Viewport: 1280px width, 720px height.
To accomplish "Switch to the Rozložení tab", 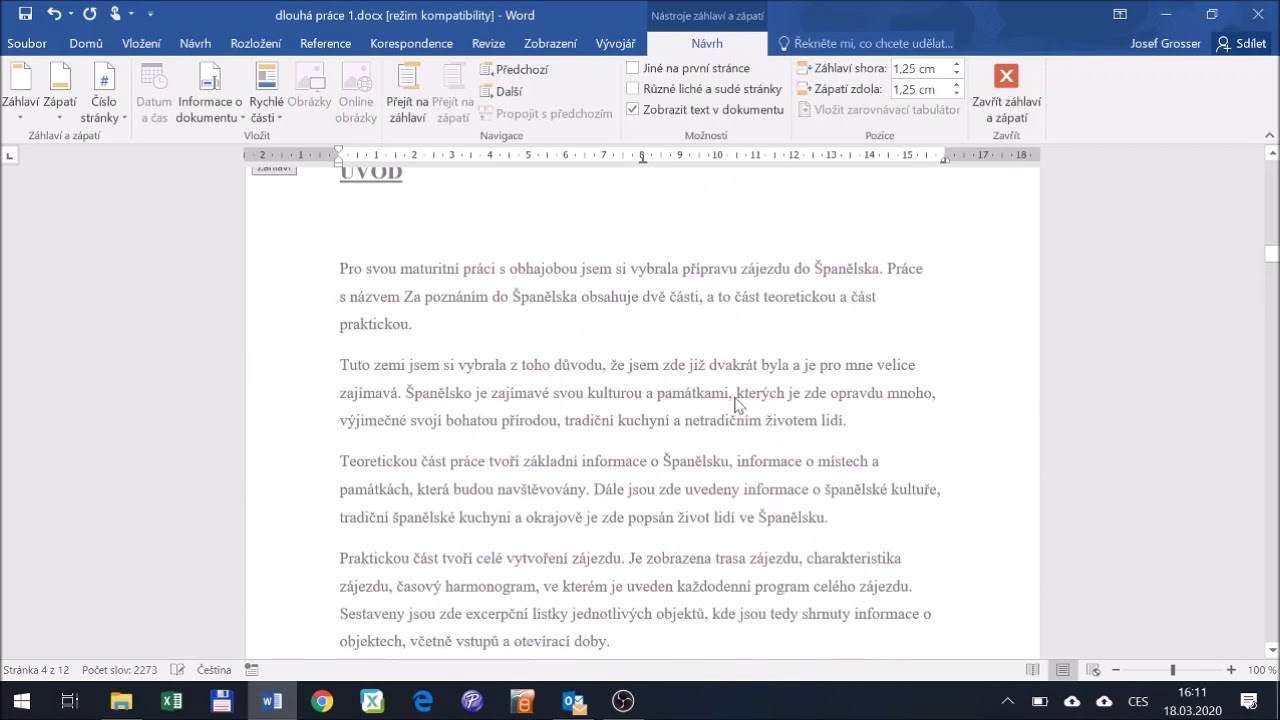I will [255, 43].
